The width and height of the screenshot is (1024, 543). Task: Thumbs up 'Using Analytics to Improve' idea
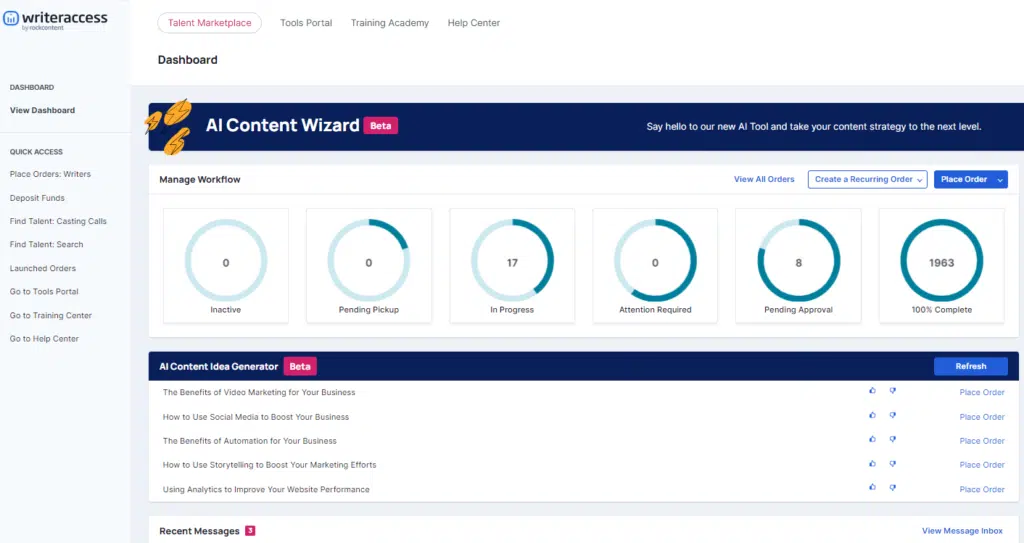click(872, 487)
